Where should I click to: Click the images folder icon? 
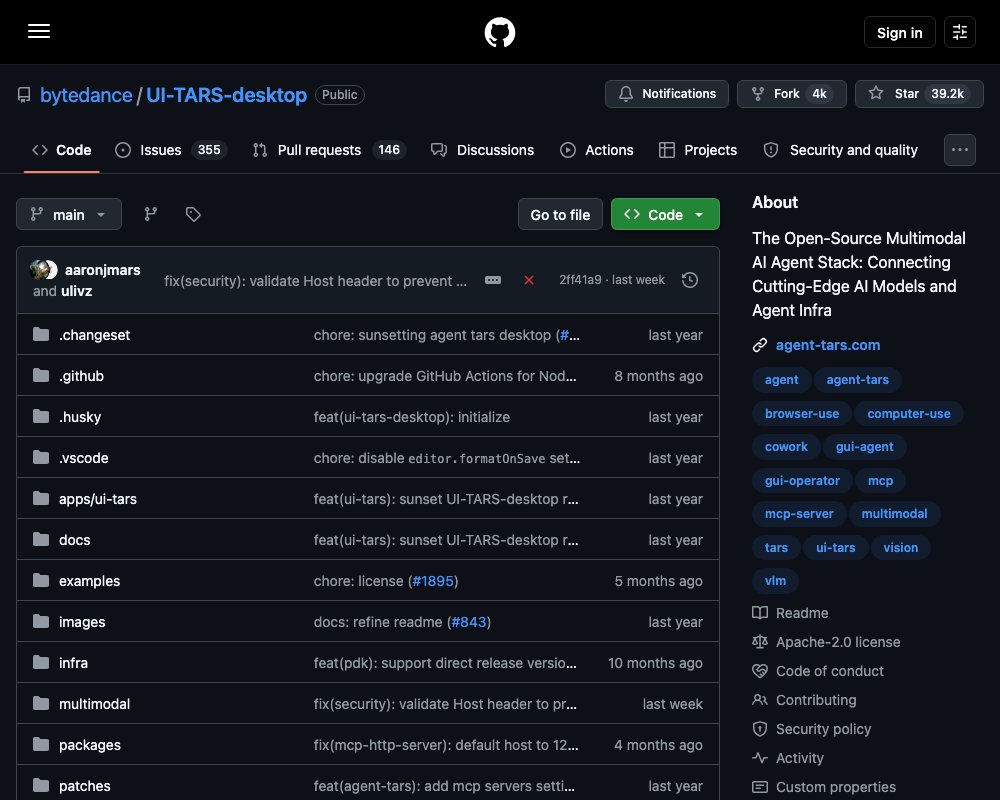(41, 621)
